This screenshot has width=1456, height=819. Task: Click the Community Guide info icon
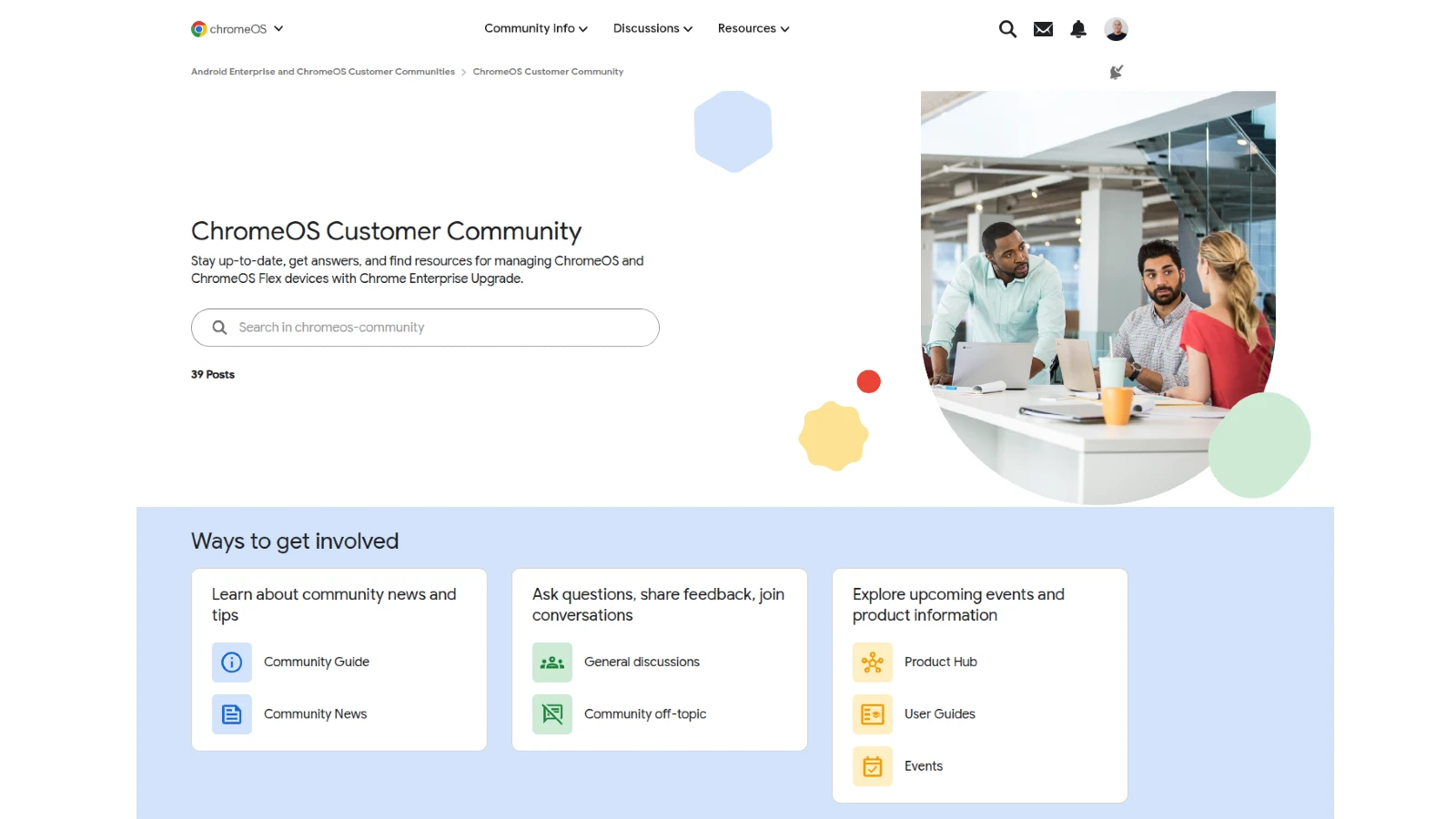coord(232,662)
